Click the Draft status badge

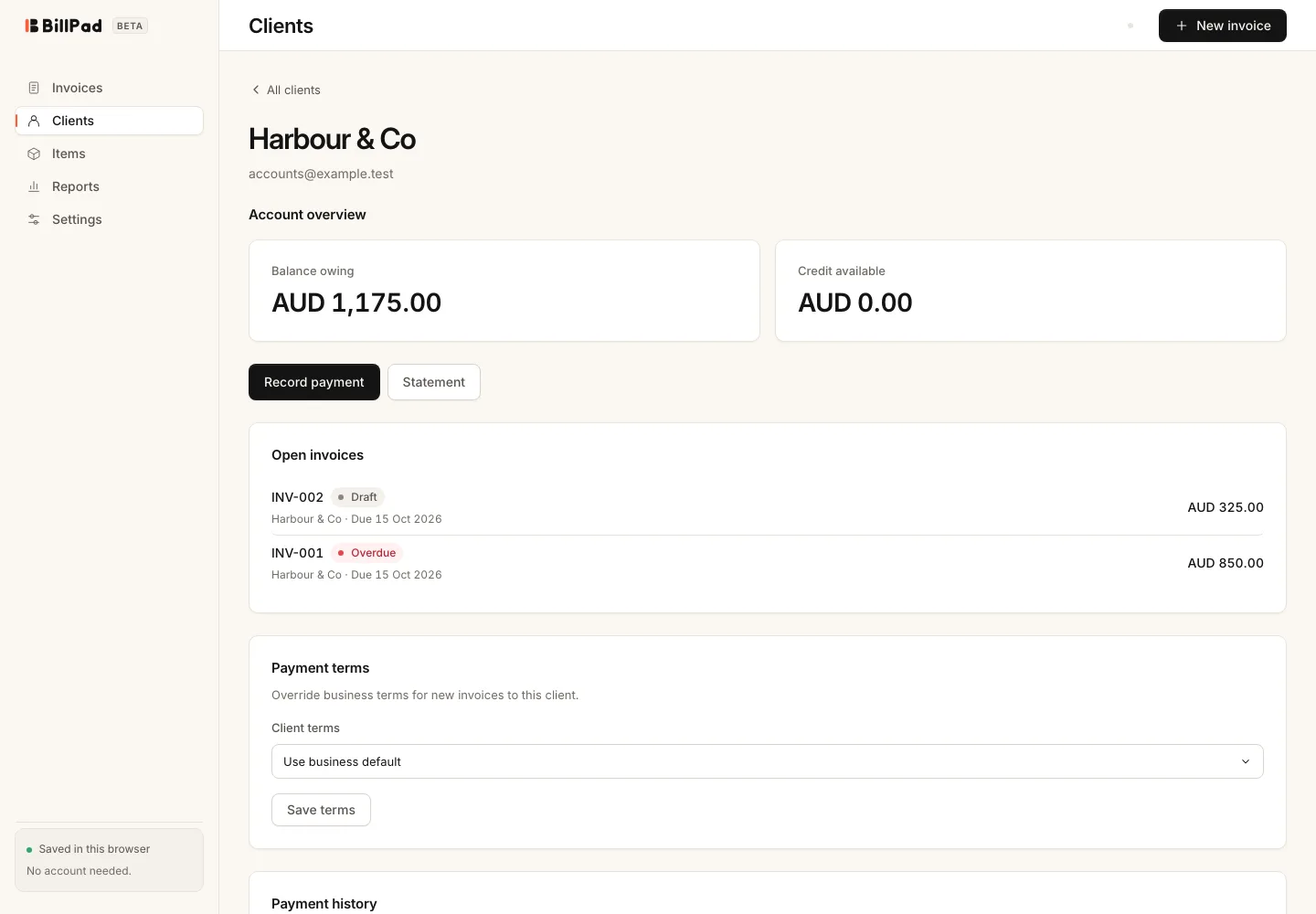click(357, 497)
